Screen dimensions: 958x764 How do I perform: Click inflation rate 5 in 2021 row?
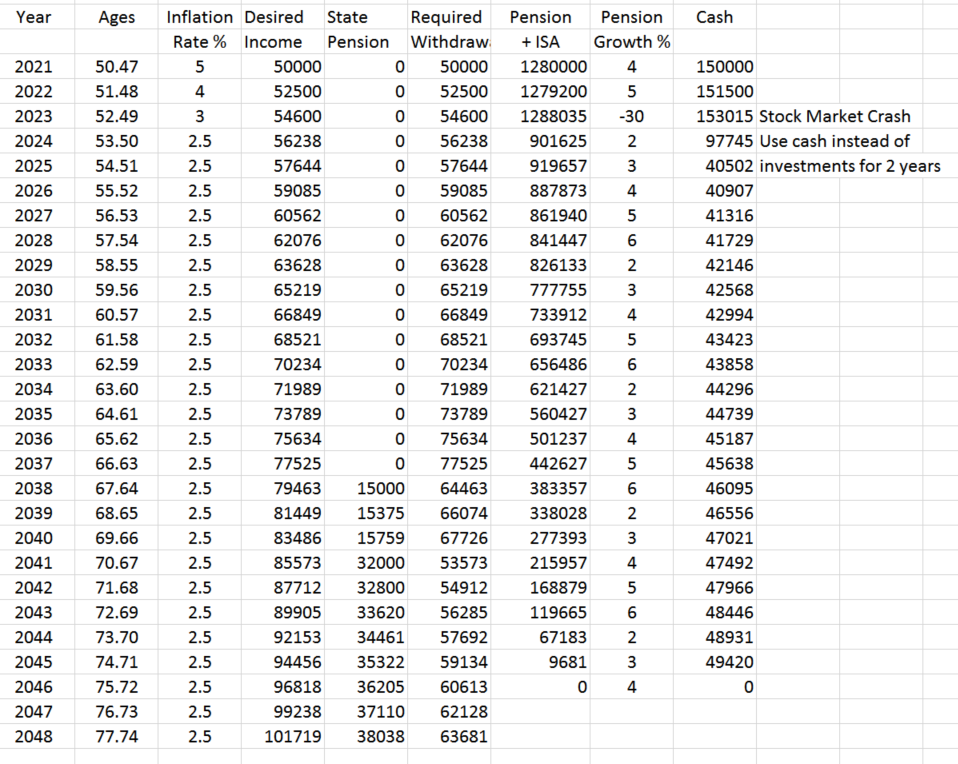tap(200, 67)
